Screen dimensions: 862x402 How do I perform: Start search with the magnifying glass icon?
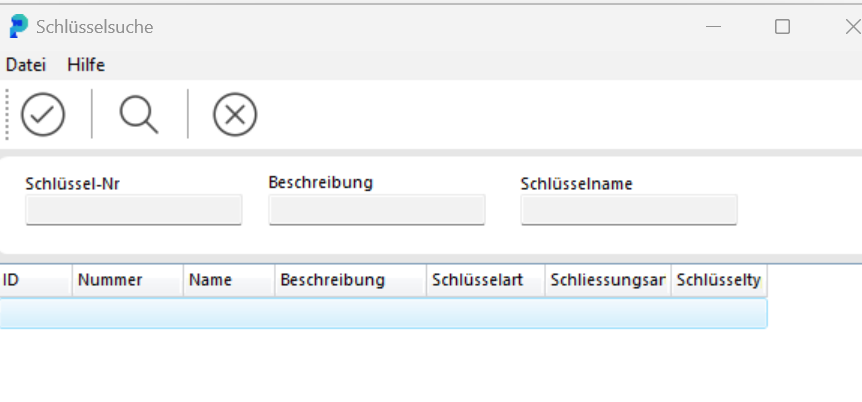click(139, 114)
